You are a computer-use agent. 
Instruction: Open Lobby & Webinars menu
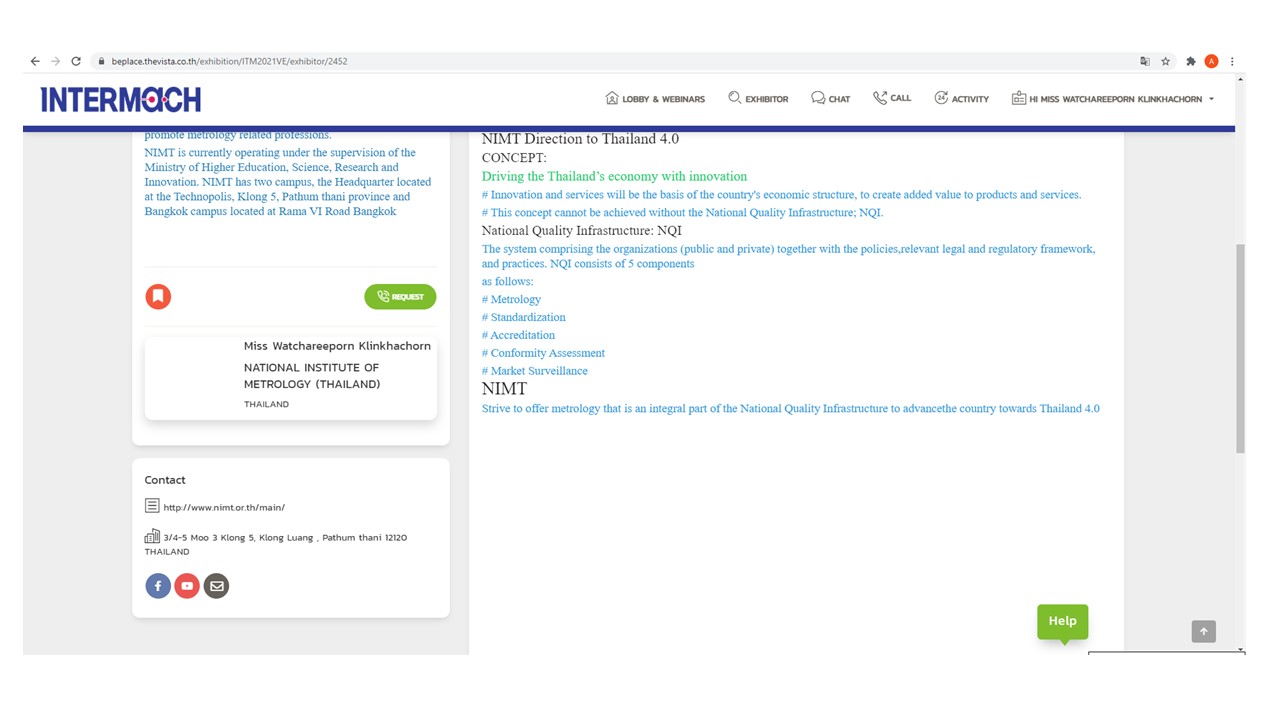coord(655,99)
